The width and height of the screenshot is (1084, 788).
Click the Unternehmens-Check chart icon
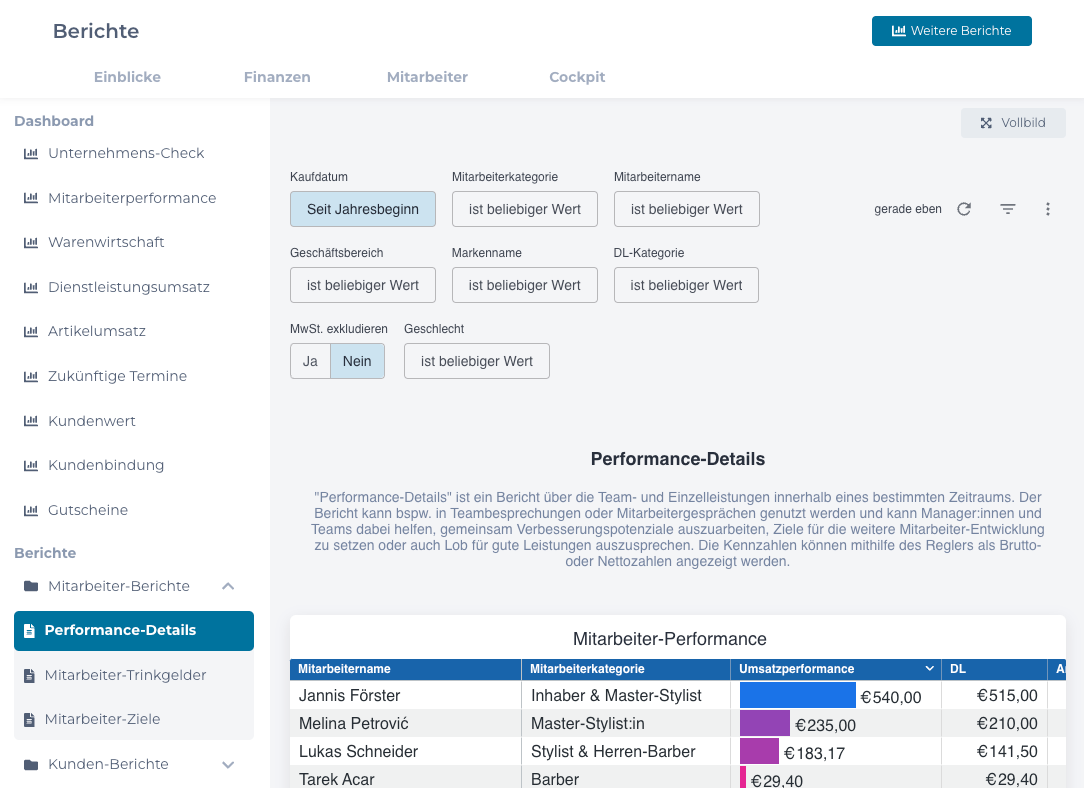(30, 153)
